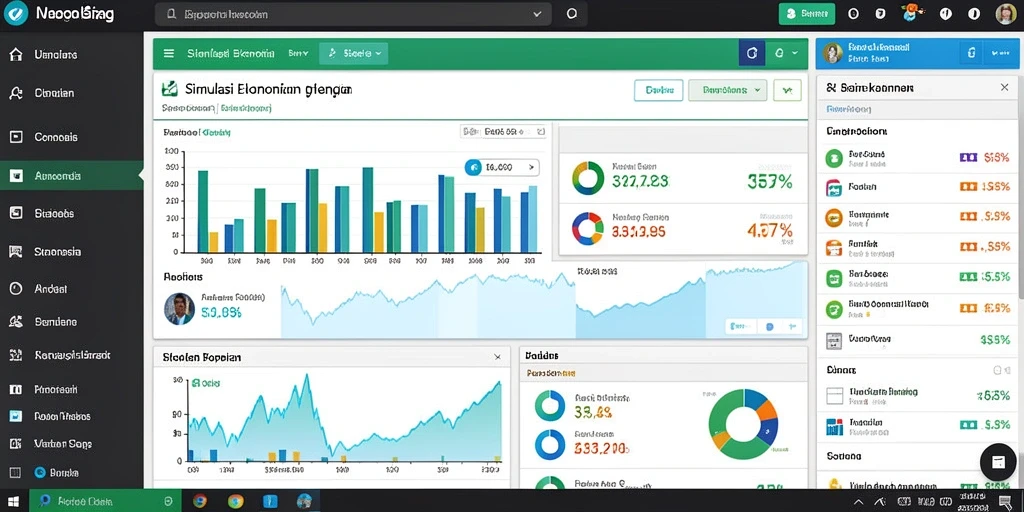Click the controls at the line chart's lower right

point(763,325)
